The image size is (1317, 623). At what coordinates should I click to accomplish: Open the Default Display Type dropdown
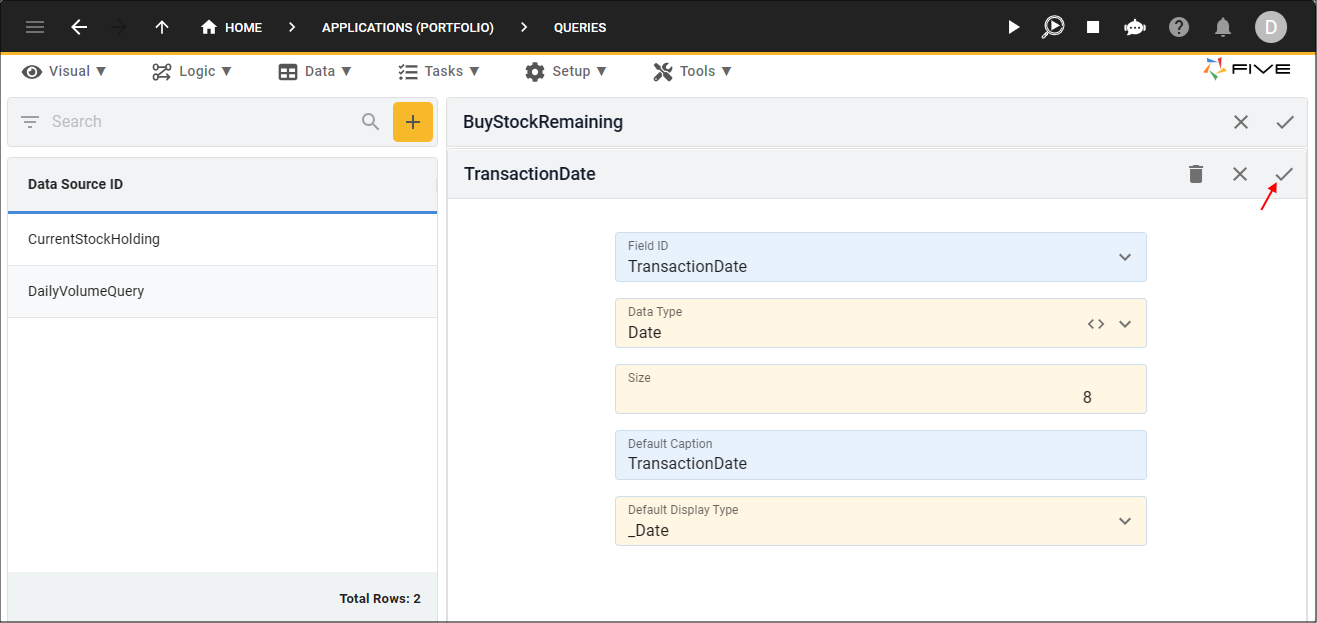1125,521
